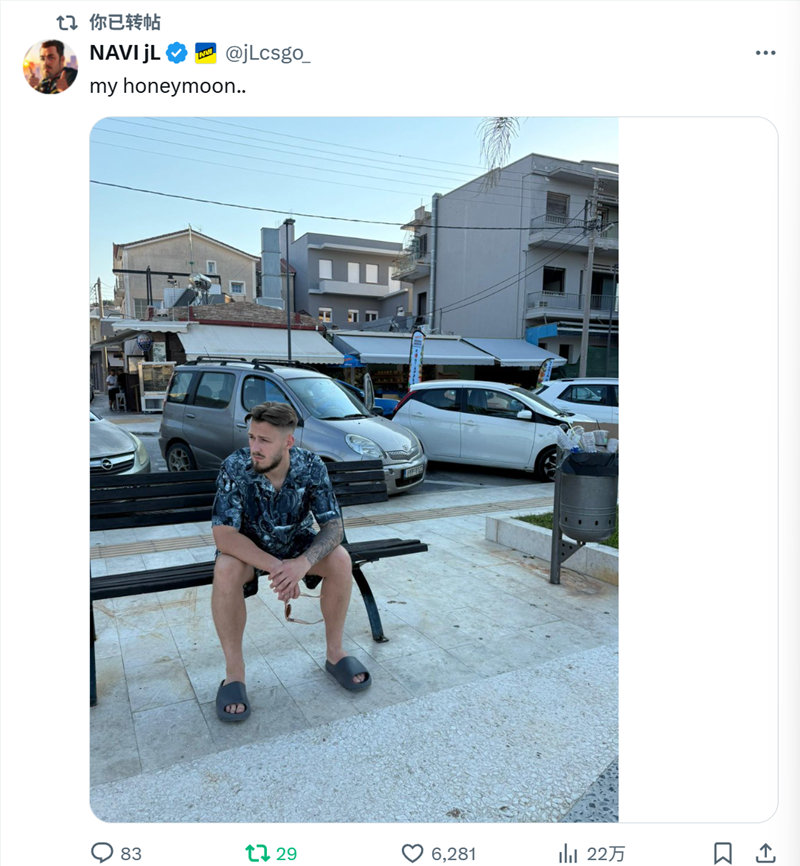Open the NAVI jL profile avatar

50,67
